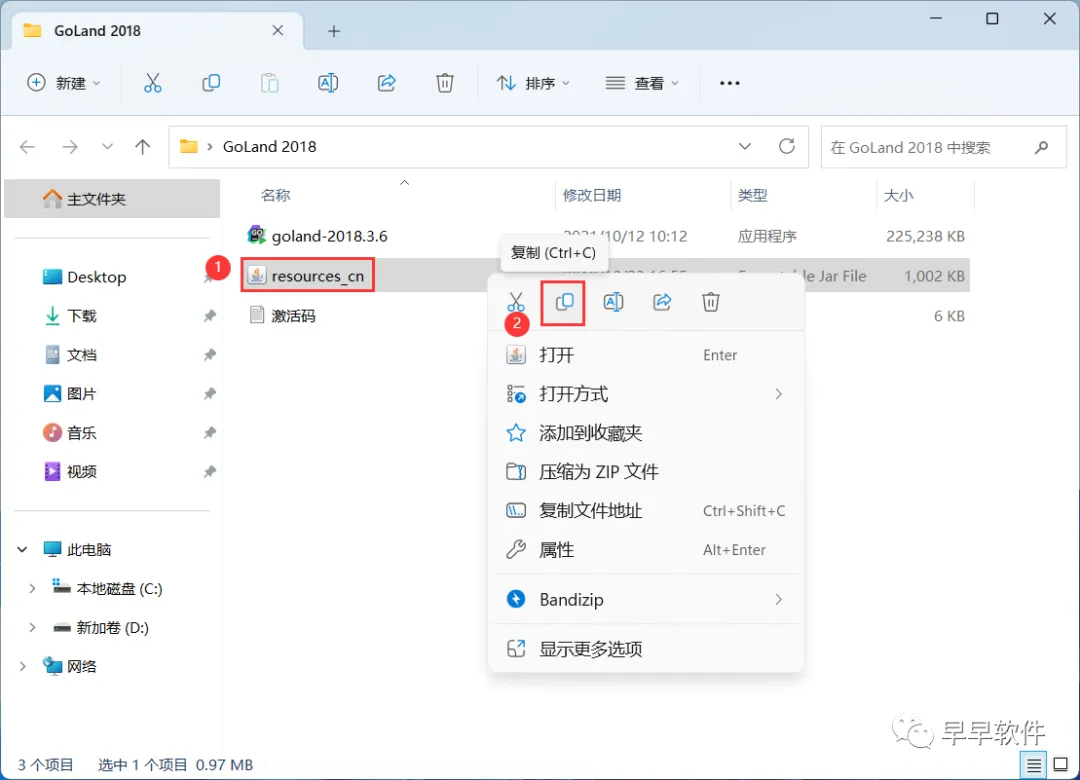Choose 复制文件地址 in context menu
The image size is (1080, 780).
(646, 511)
